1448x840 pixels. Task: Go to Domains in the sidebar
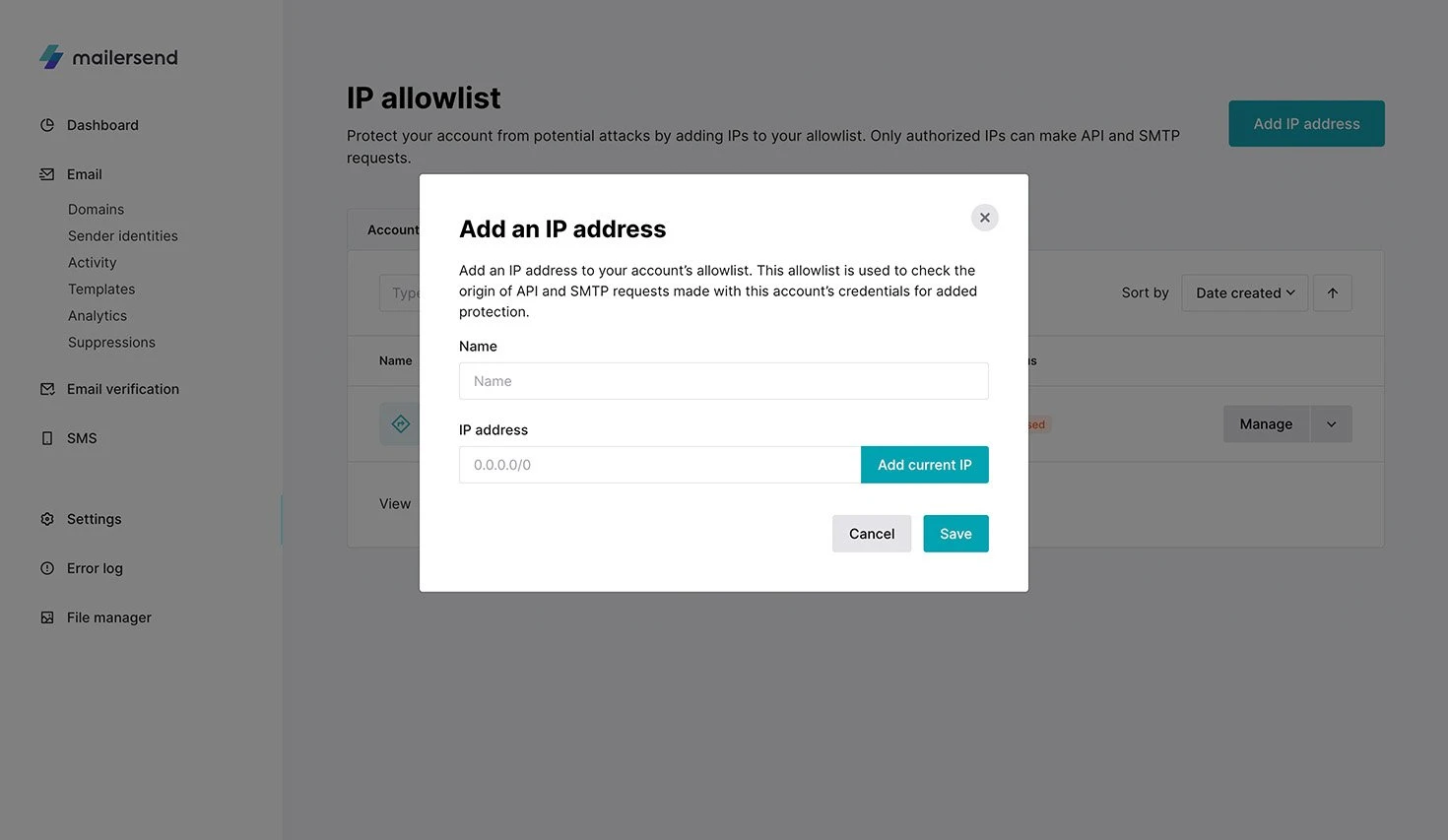pyautogui.click(x=96, y=210)
